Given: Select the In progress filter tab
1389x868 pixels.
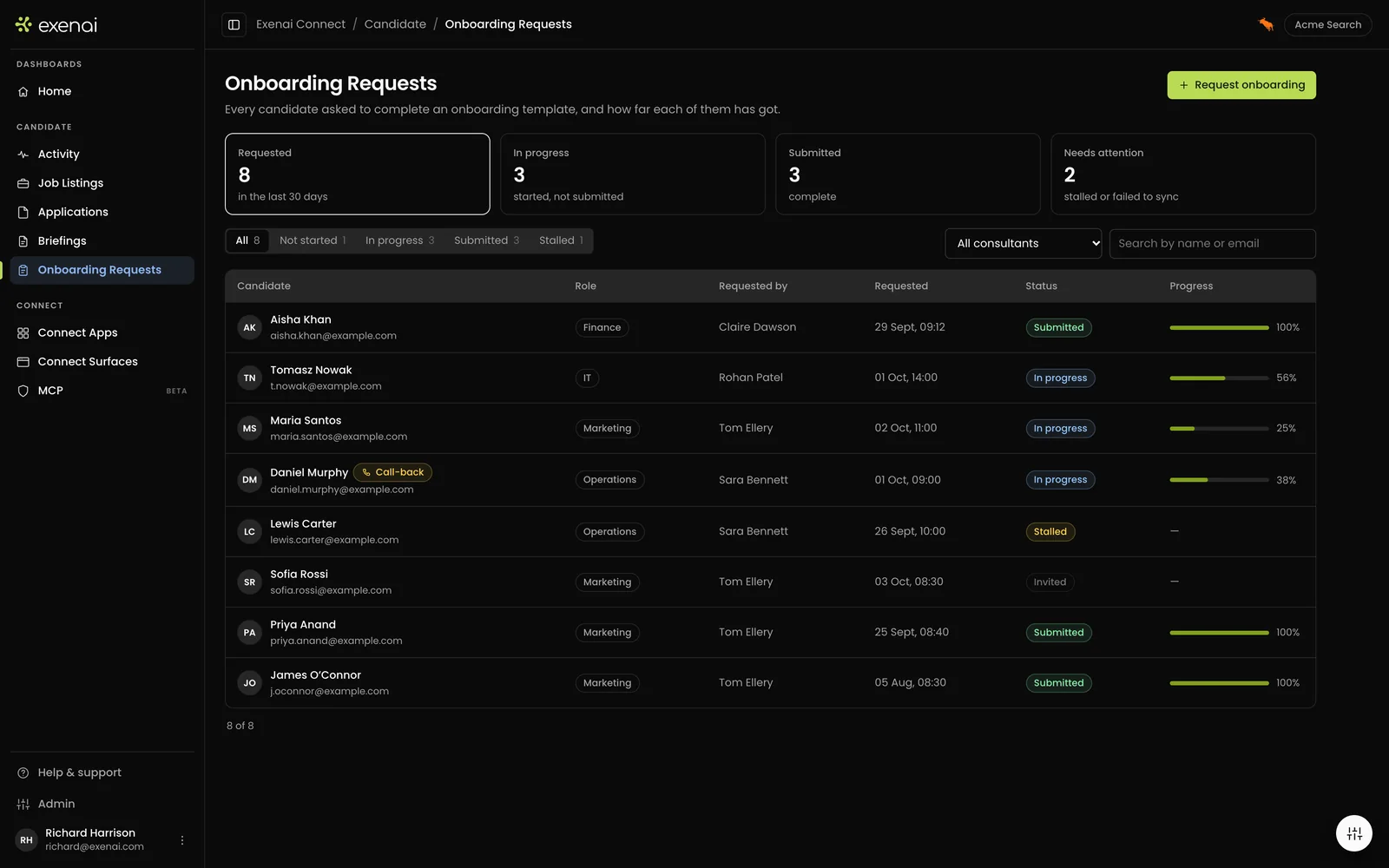Looking at the screenshot, I should point(399,240).
